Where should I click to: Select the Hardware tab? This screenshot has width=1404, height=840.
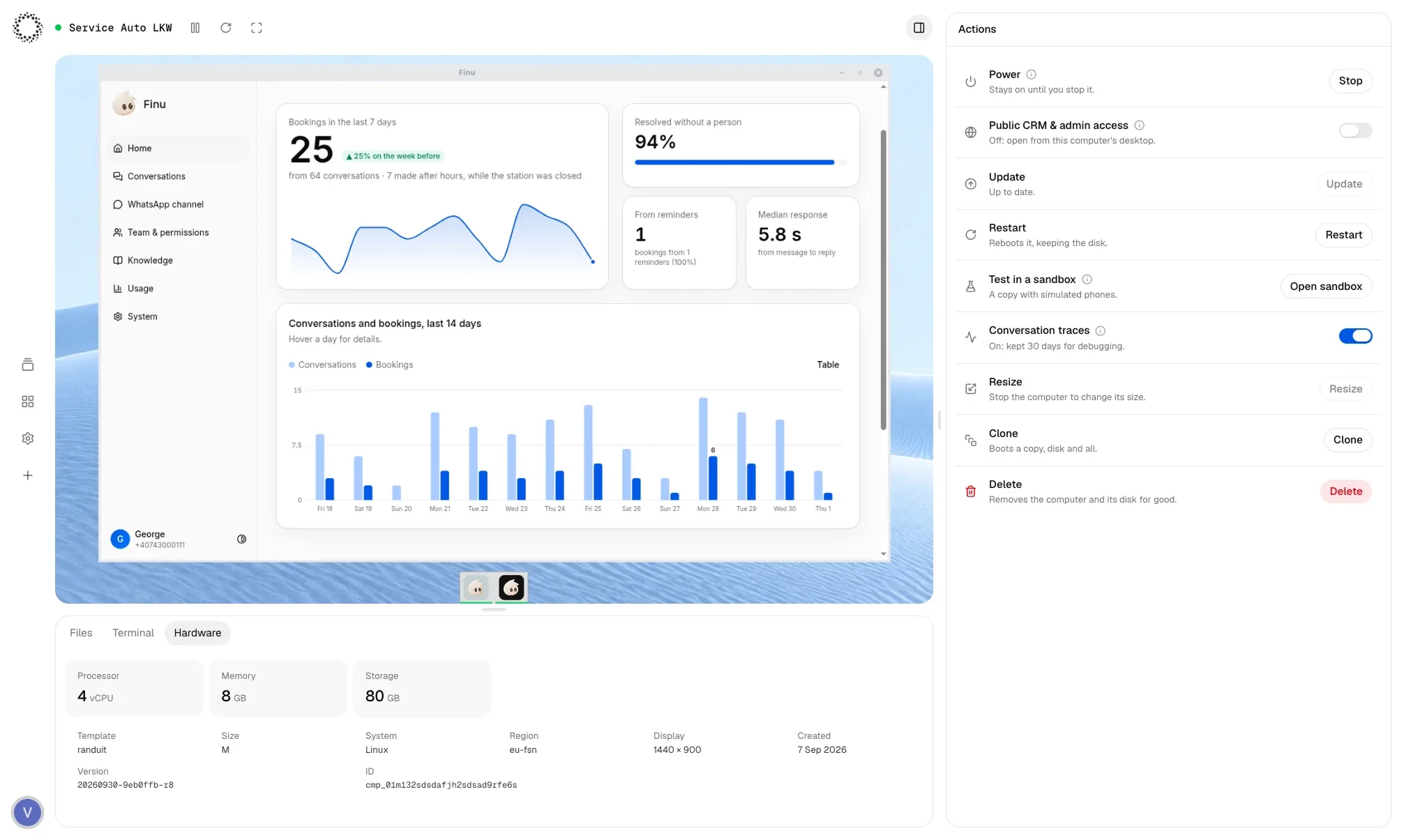(x=197, y=633)
